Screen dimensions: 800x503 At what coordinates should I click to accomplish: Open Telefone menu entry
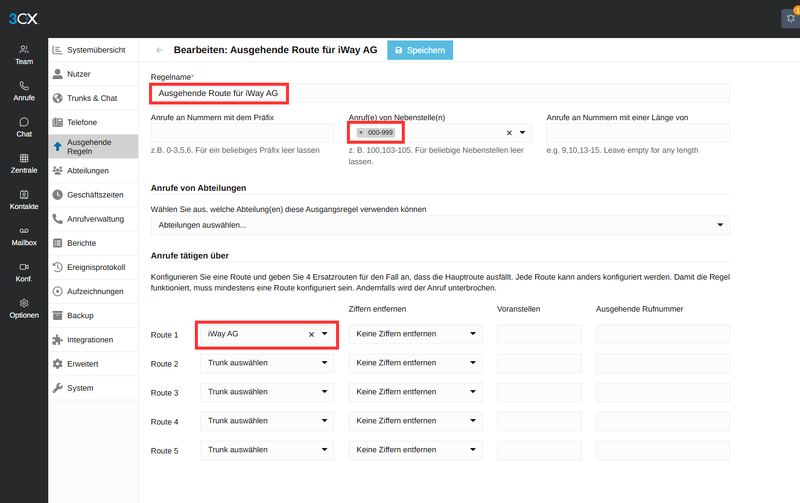93,122
